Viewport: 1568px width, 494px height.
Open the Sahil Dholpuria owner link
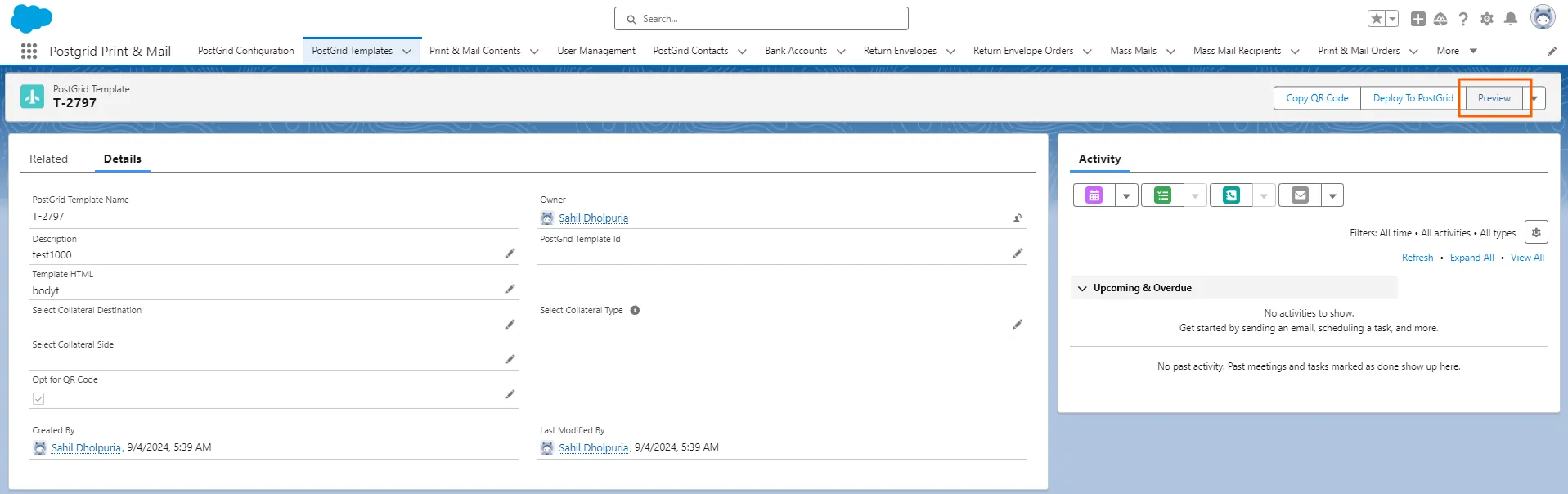593,218
